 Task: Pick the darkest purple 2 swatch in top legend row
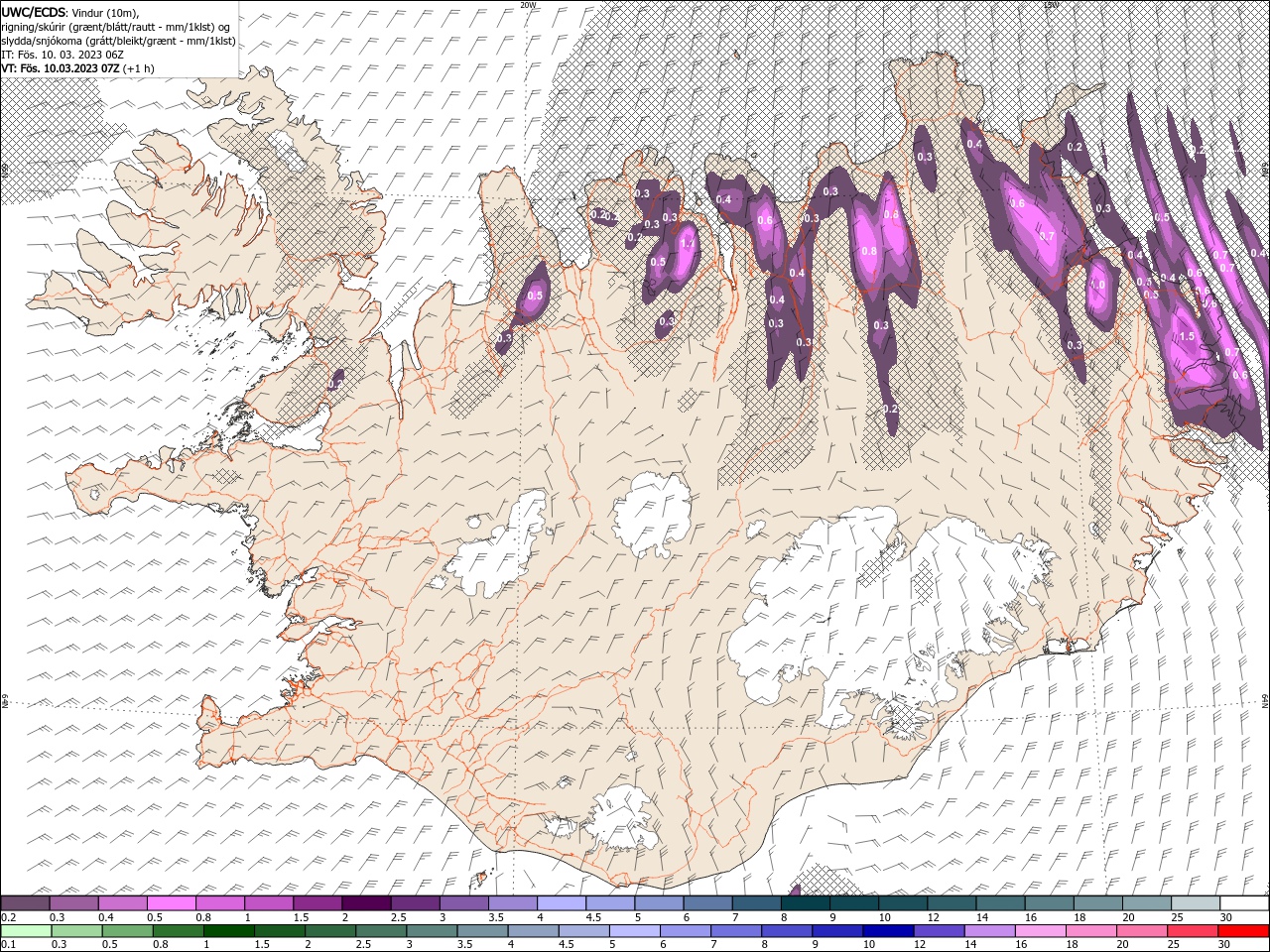[365, 902]
